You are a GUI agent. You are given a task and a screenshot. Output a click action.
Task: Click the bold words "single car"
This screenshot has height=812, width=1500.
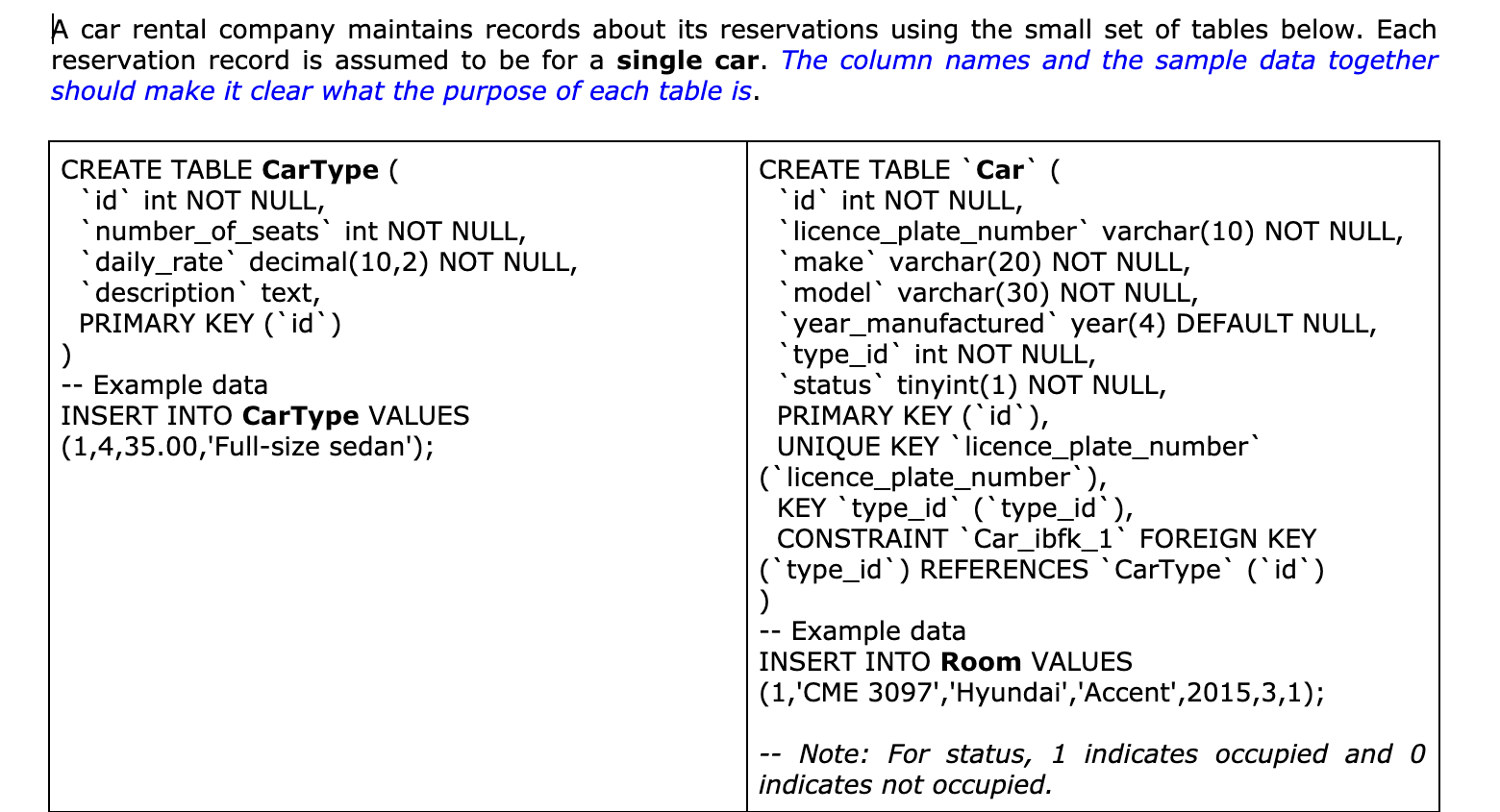[x=687, y=61]
